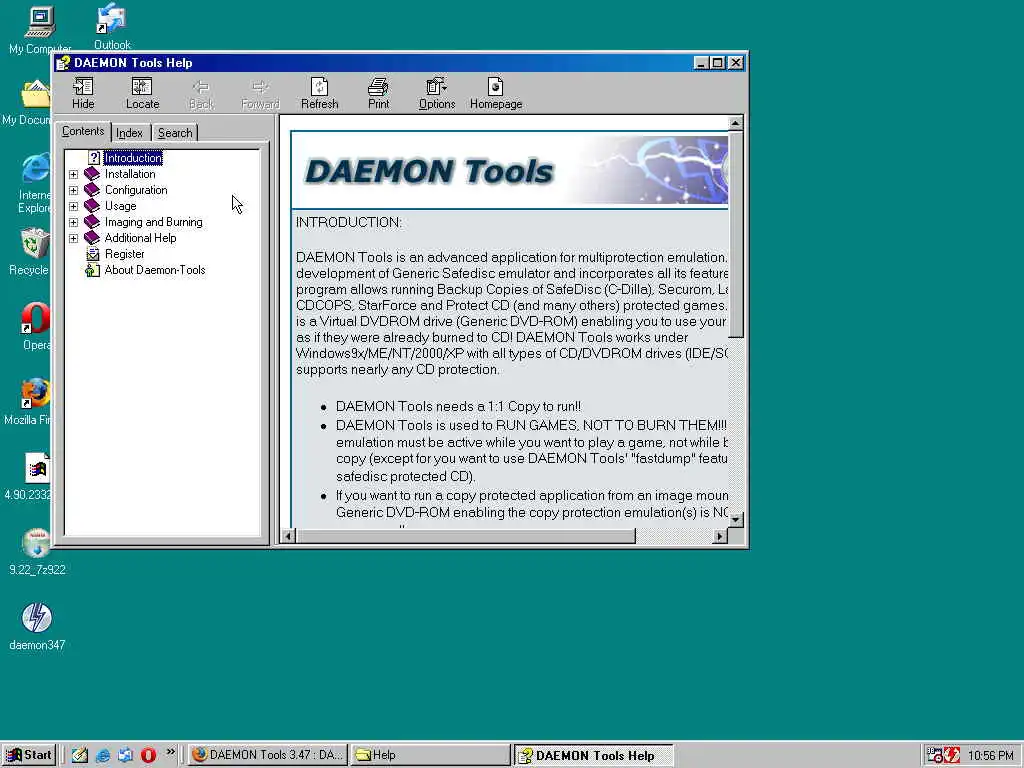Image resolution: width=1024 pixels, height=768 pixels.
Task: Click the Hide toolbar button
Action: click(x=83, y=93)
